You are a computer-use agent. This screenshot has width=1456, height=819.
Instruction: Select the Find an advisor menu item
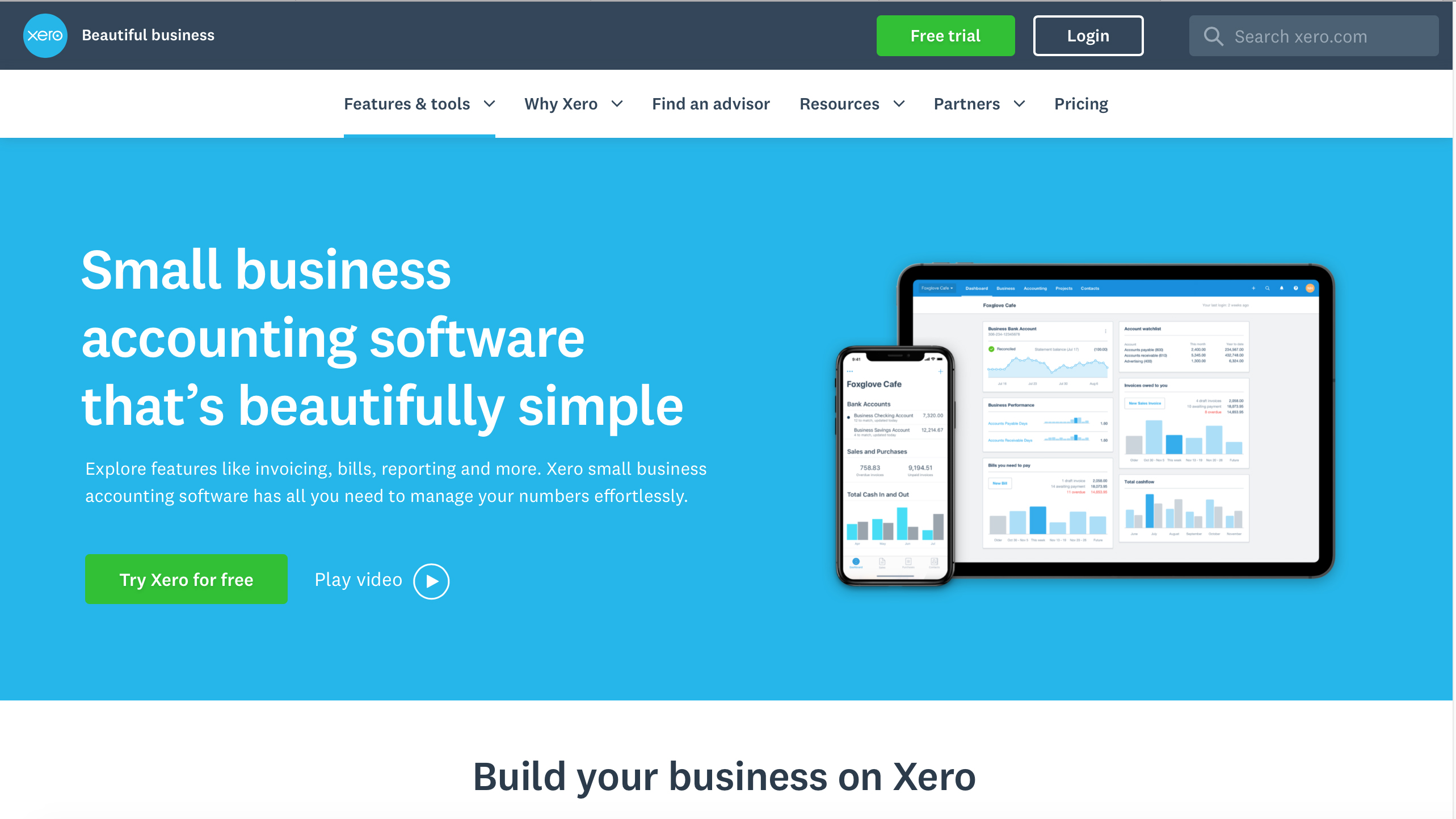[711, 103]
